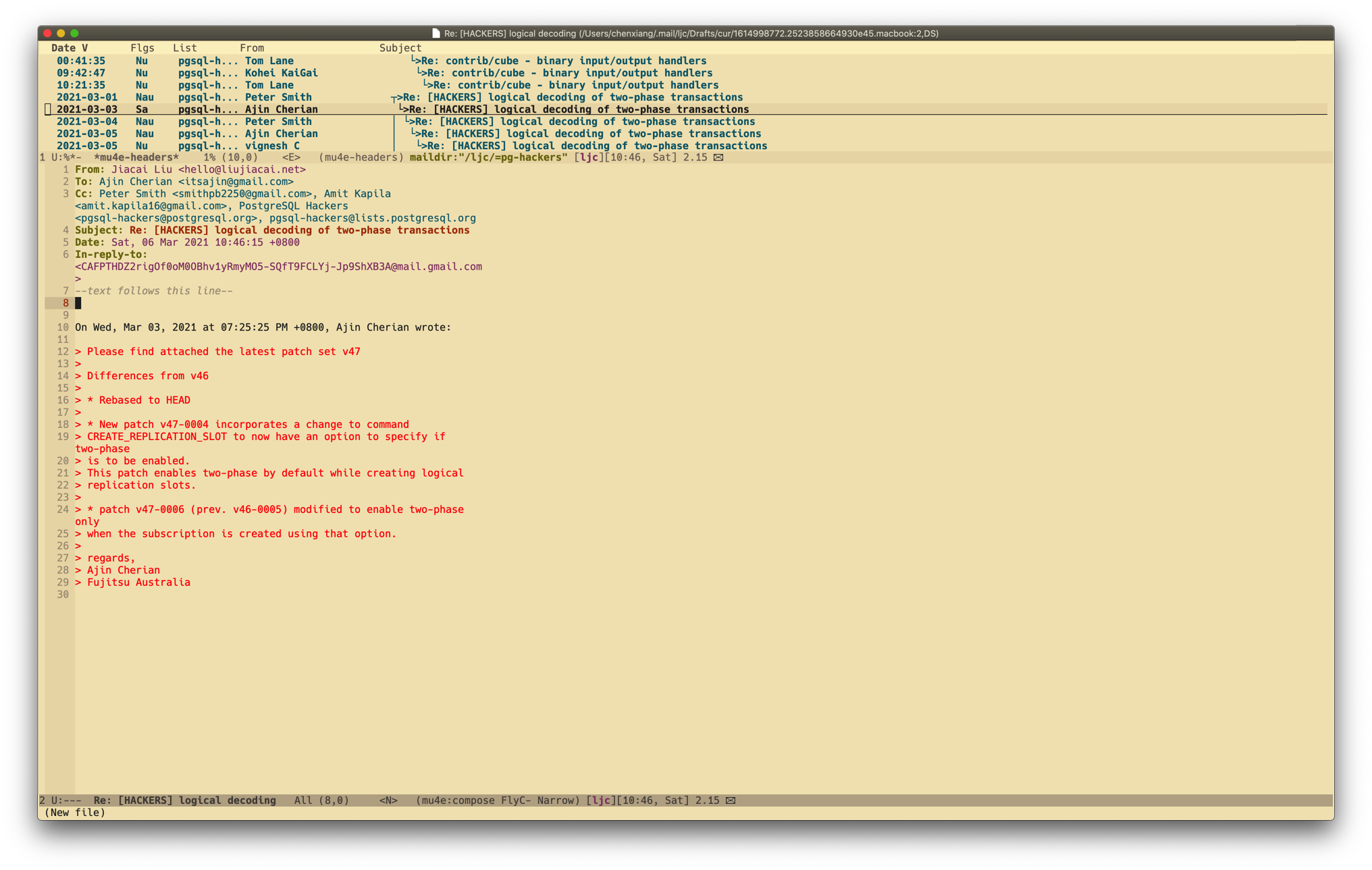Click the mark box beside the 2021-03-03 message
1372x870 pixels.
48,109
